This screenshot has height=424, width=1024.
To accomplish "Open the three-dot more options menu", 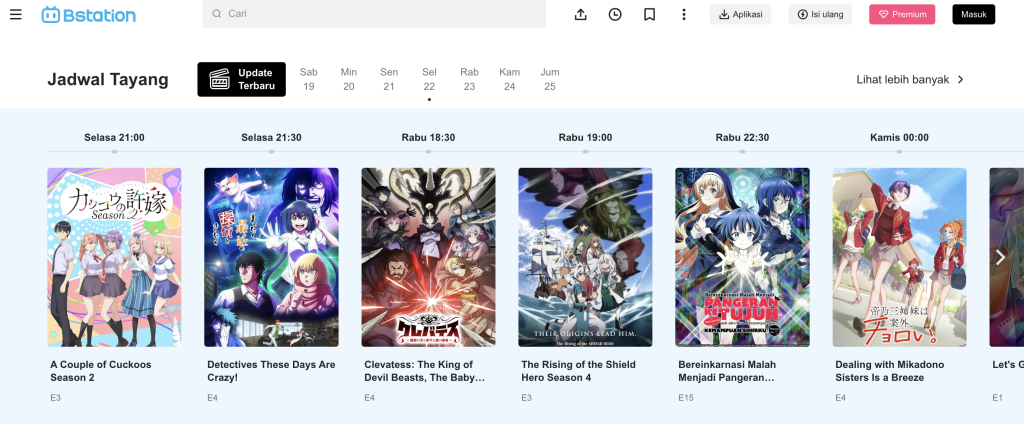I will [684, 14].
